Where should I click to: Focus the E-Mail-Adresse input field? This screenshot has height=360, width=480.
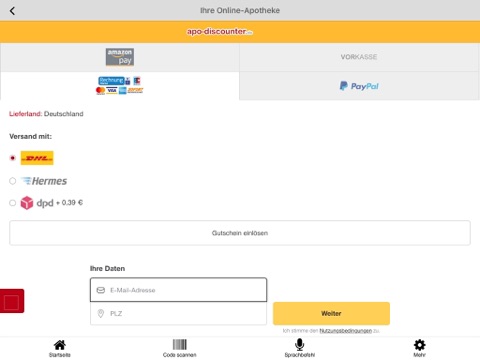coord(178,290)
